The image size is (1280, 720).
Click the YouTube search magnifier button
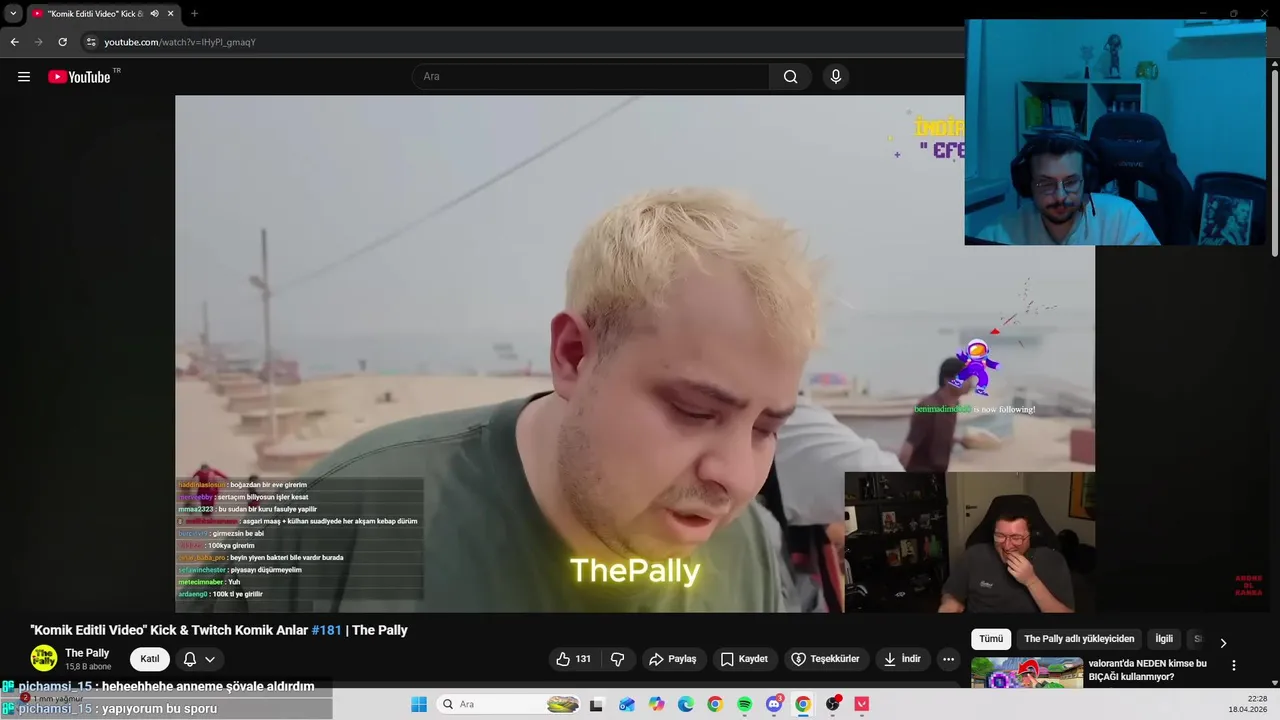[x=790, y=77]
